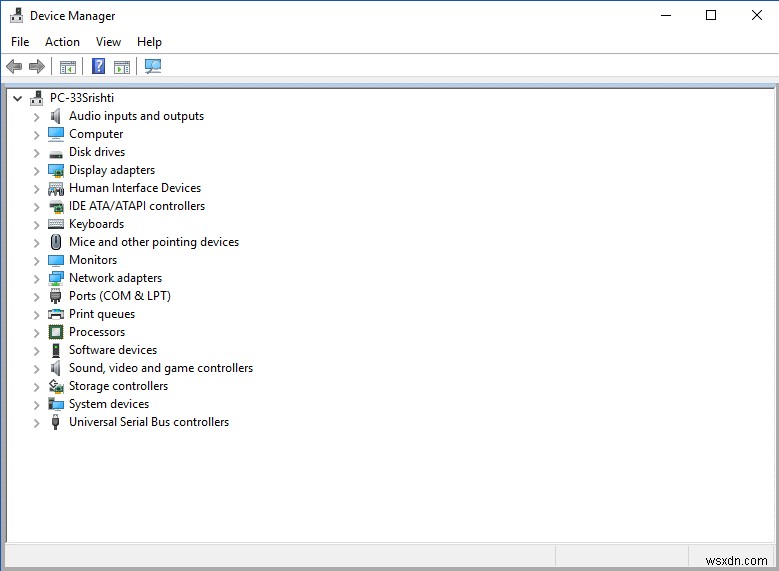Expand the Print queues category
Image resolution: width=779 pixels, height=571 pixels.
pyautogui.click(x=36, y=315)
